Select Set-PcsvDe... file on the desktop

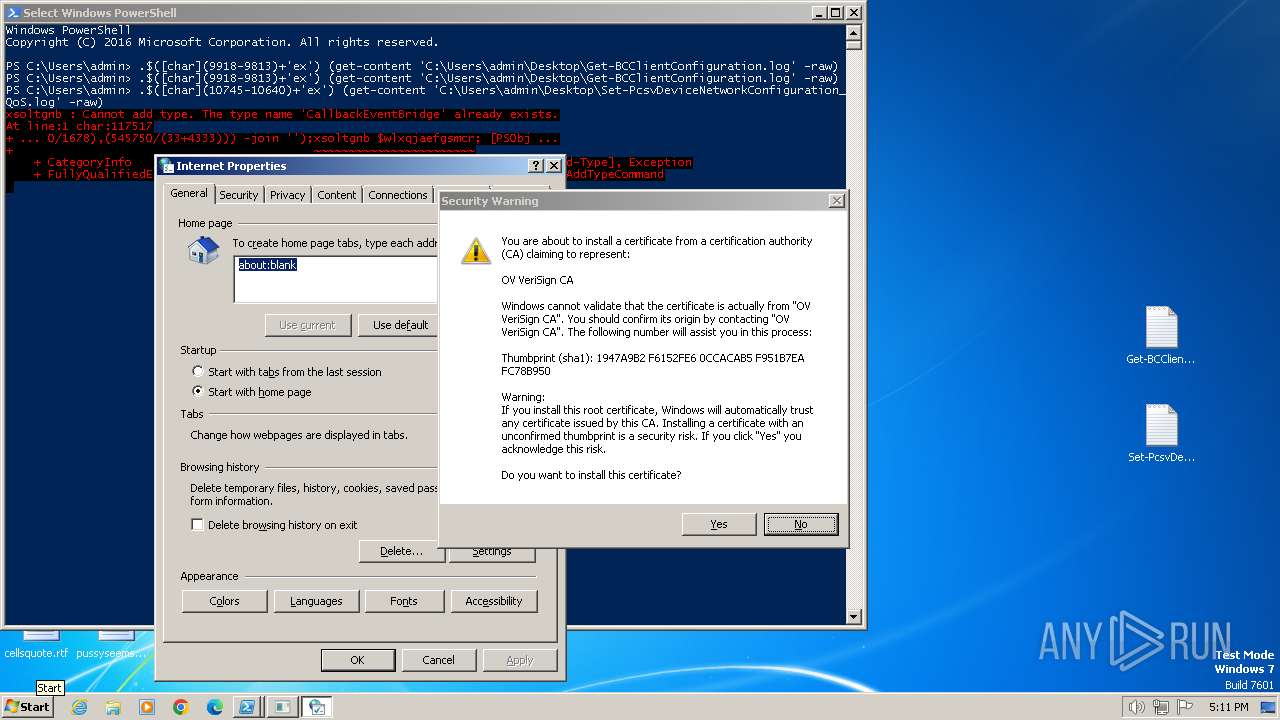1161,433
